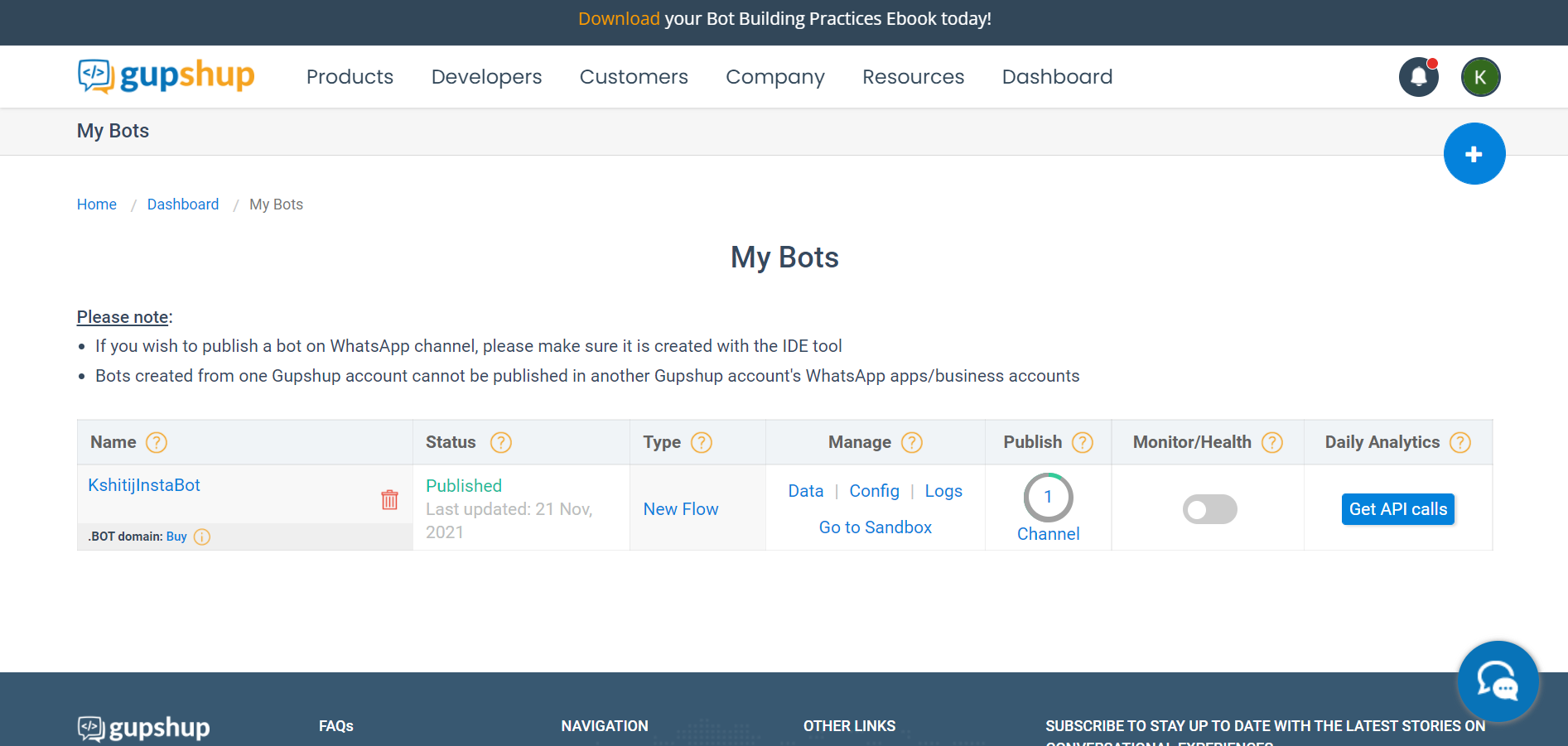Image resolution: width=1568 pixels, height=746 pixels.
Task: Go to Home in the breadcrumb
Action: (x=97, y=205)
